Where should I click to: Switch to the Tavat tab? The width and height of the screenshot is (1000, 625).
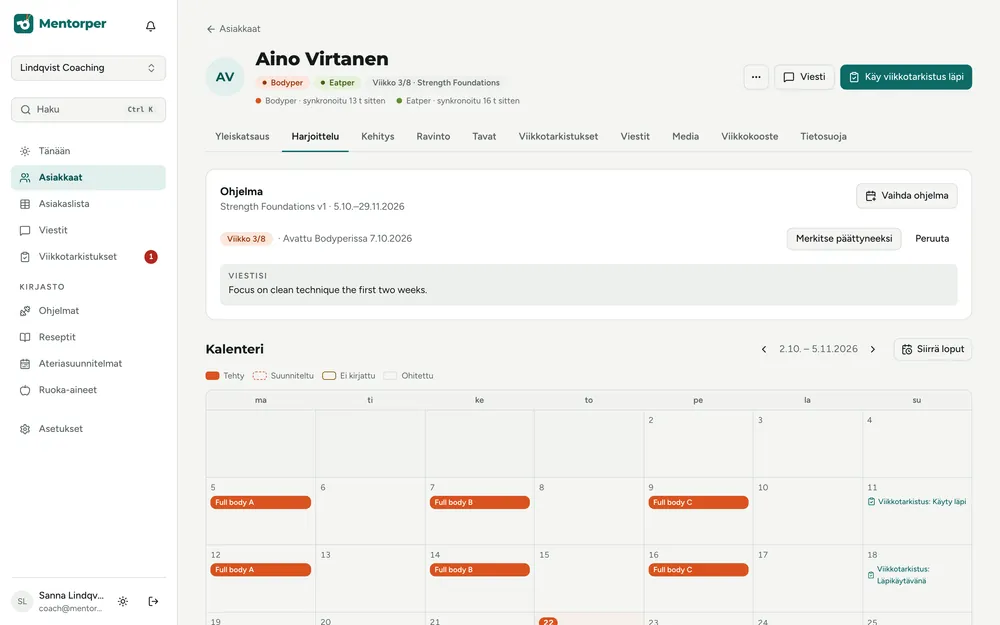pyautogui.click(x=484, y=136)
